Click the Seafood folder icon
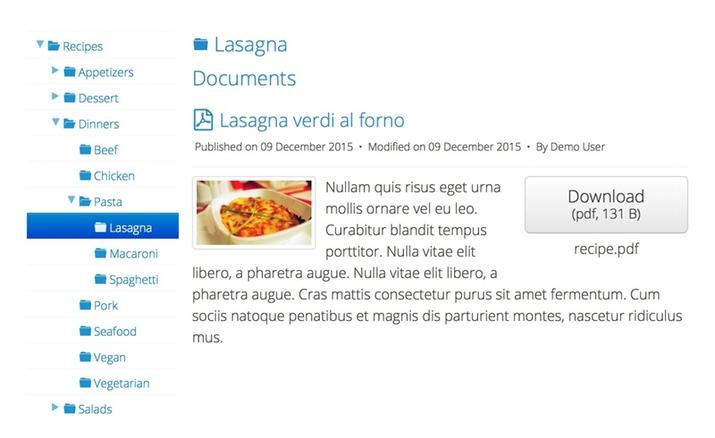The height and width of the screenshot is (438, 715). 85,331
